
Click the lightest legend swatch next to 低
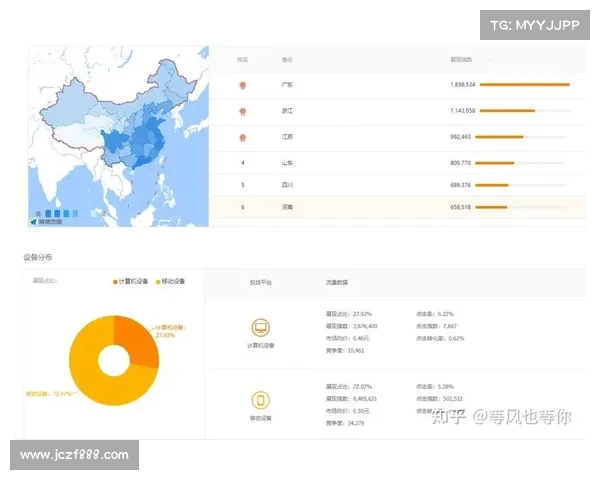(94, 213)
